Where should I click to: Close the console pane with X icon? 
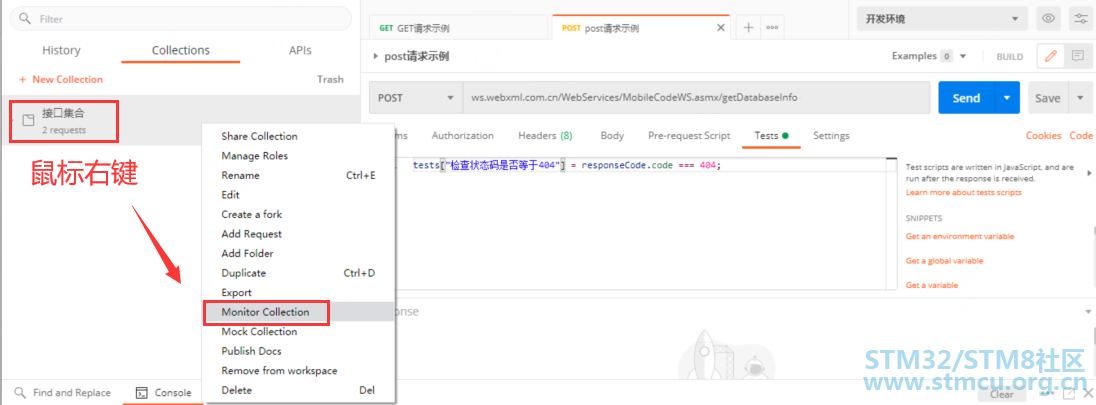pyautogui.click(x=1087, y=395)
